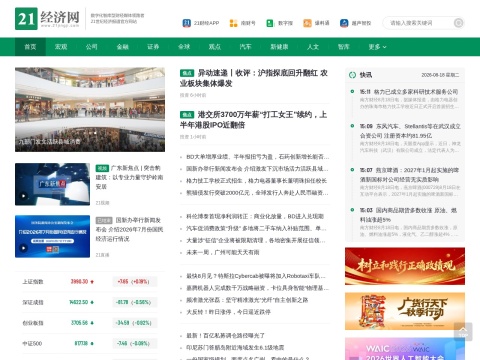Open article 最新！百亿私募调仓路径曝光了
This screenshot has height=360, width=480.
[x=225, y=336]
